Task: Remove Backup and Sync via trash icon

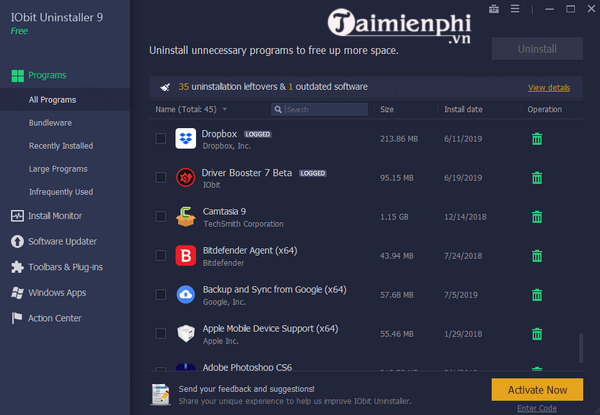Action: [x=537, y=295]
